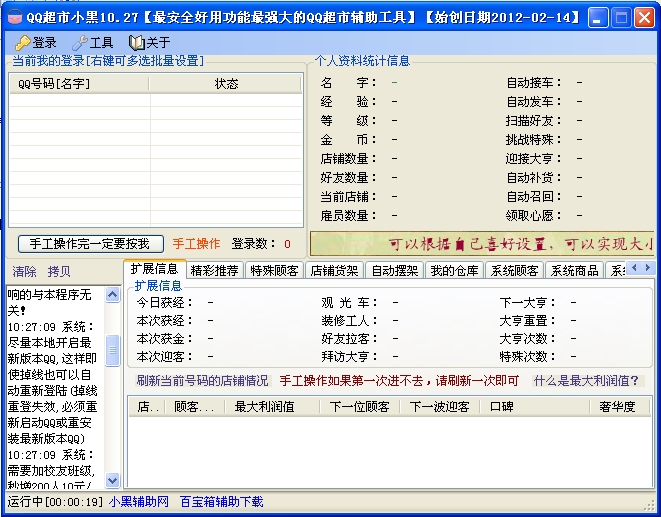Open the 工具 menu
The width and height of the screenshot is (661, 517).
(92, 43)
